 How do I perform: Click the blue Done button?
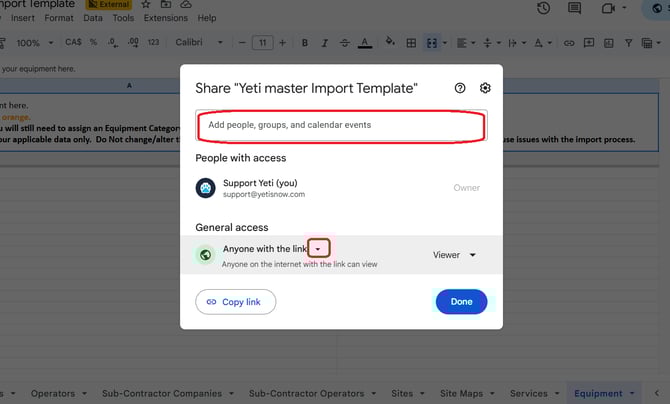click(461, 301)
